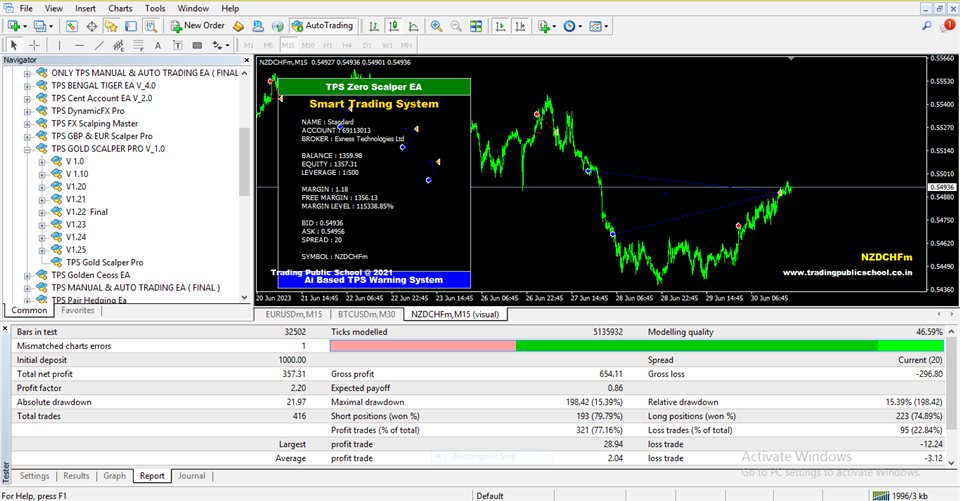Screen dimensions: 960x501
Task: Select the Trendline drawing tool
Action: tap(99, 45)
